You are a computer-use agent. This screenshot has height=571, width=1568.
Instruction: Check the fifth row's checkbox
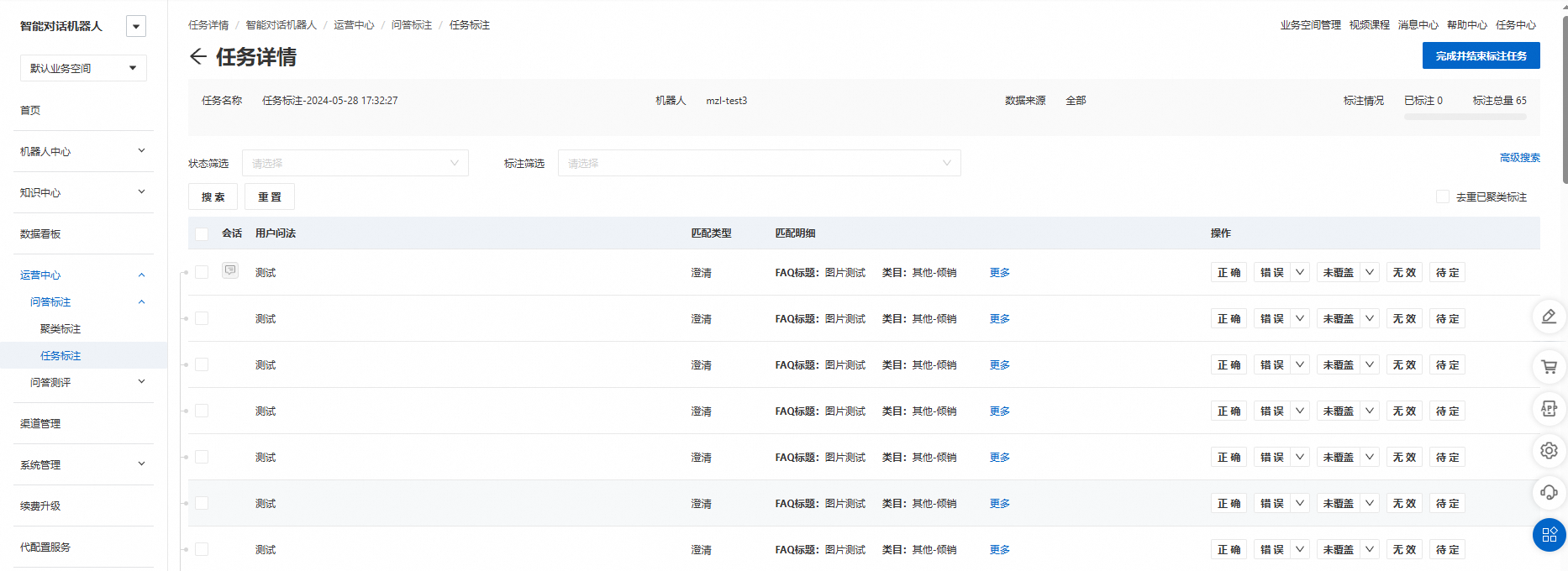(202, 457)
